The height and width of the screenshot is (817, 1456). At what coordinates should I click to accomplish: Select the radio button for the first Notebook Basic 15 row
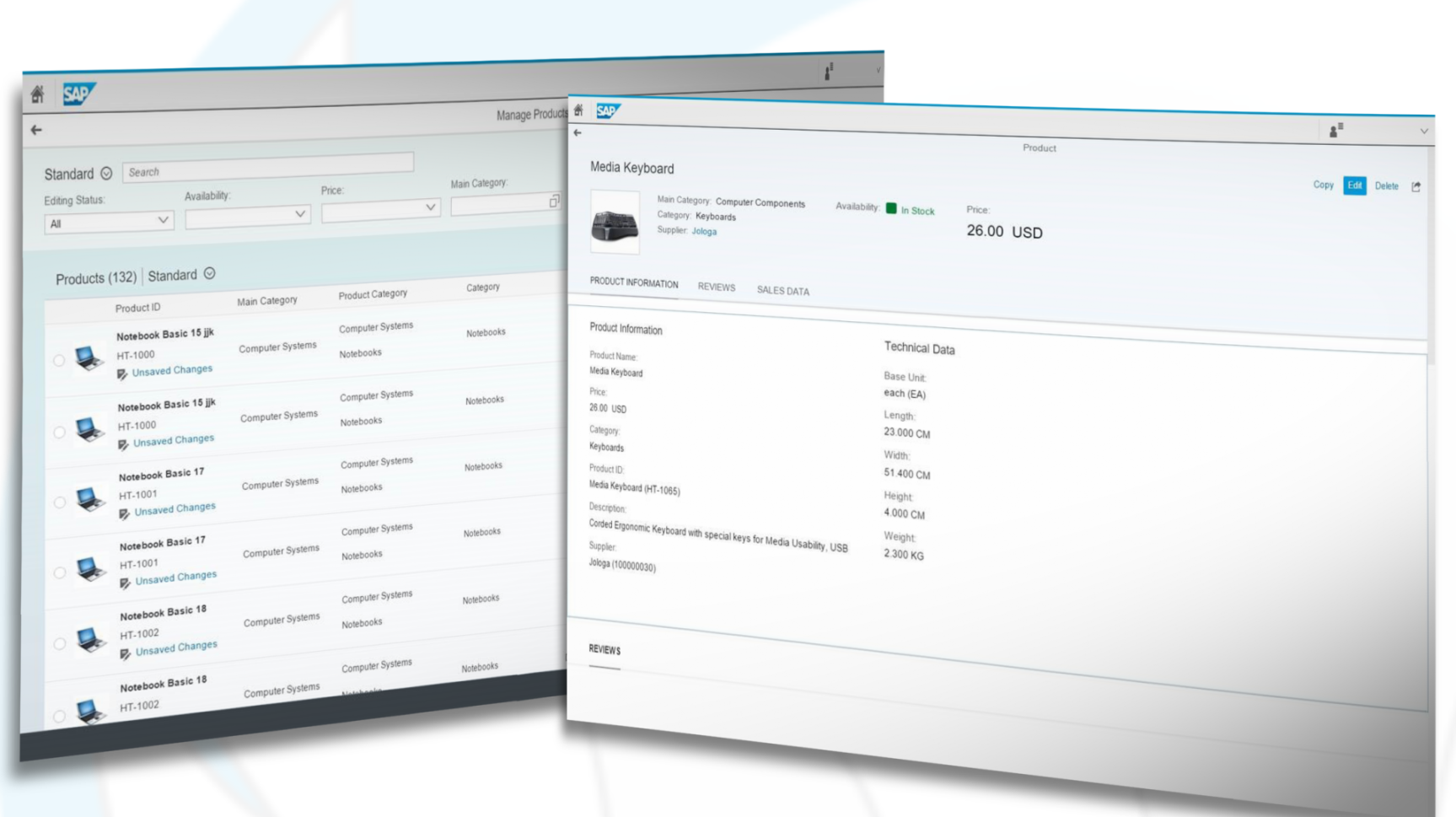pos(59,361)
